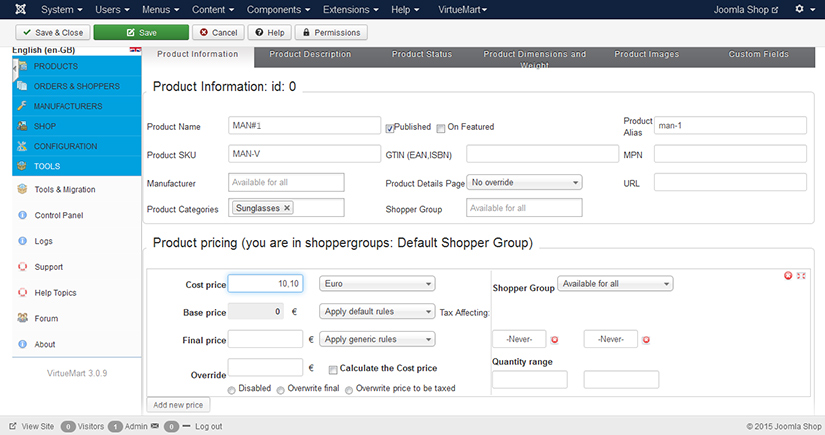
Task: Open Support in the sidebar
Action: 48,267
